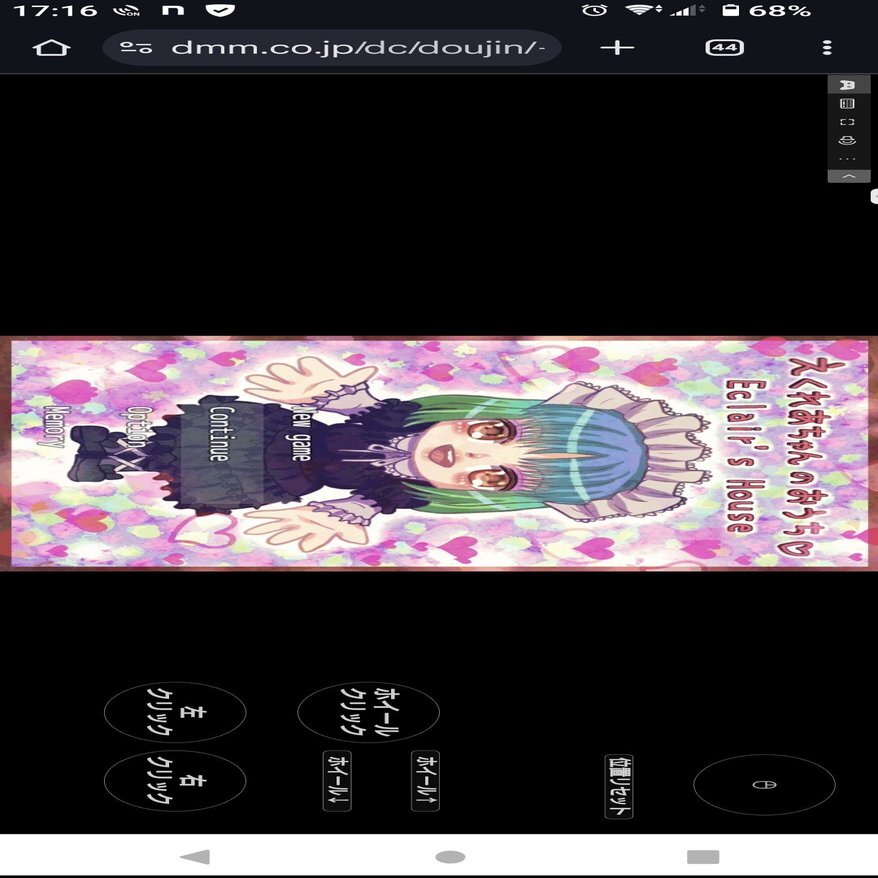
Task: Tap the ホイール↓ scroll-down button
Action: (337, 781)
